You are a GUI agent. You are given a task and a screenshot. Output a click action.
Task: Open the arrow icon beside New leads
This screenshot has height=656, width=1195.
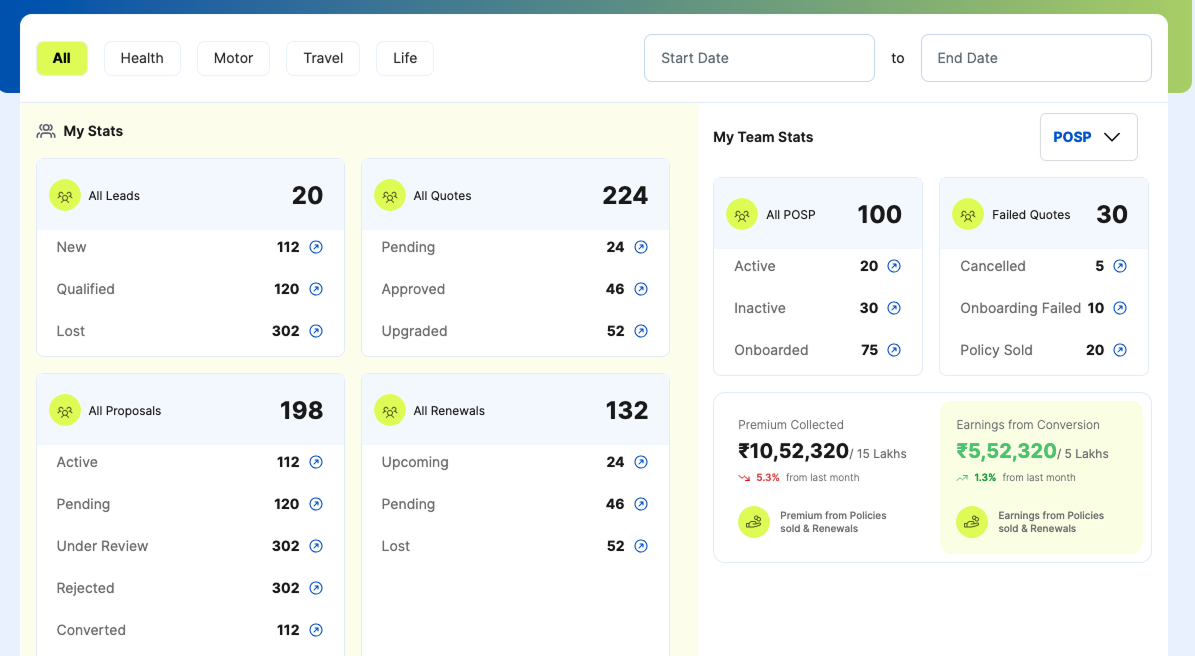click(316, 247)
